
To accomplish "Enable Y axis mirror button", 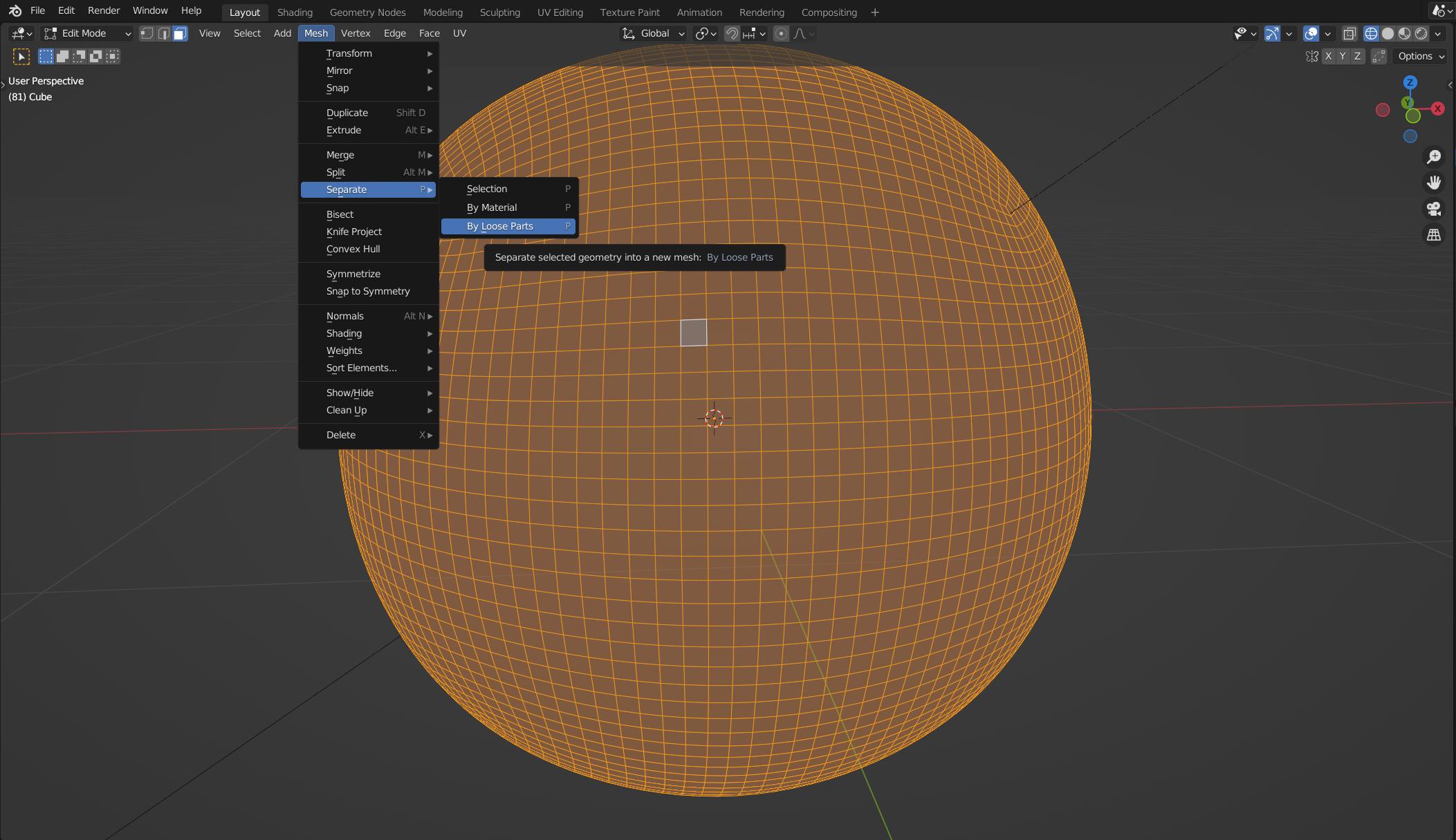I will pos(1343,57).
